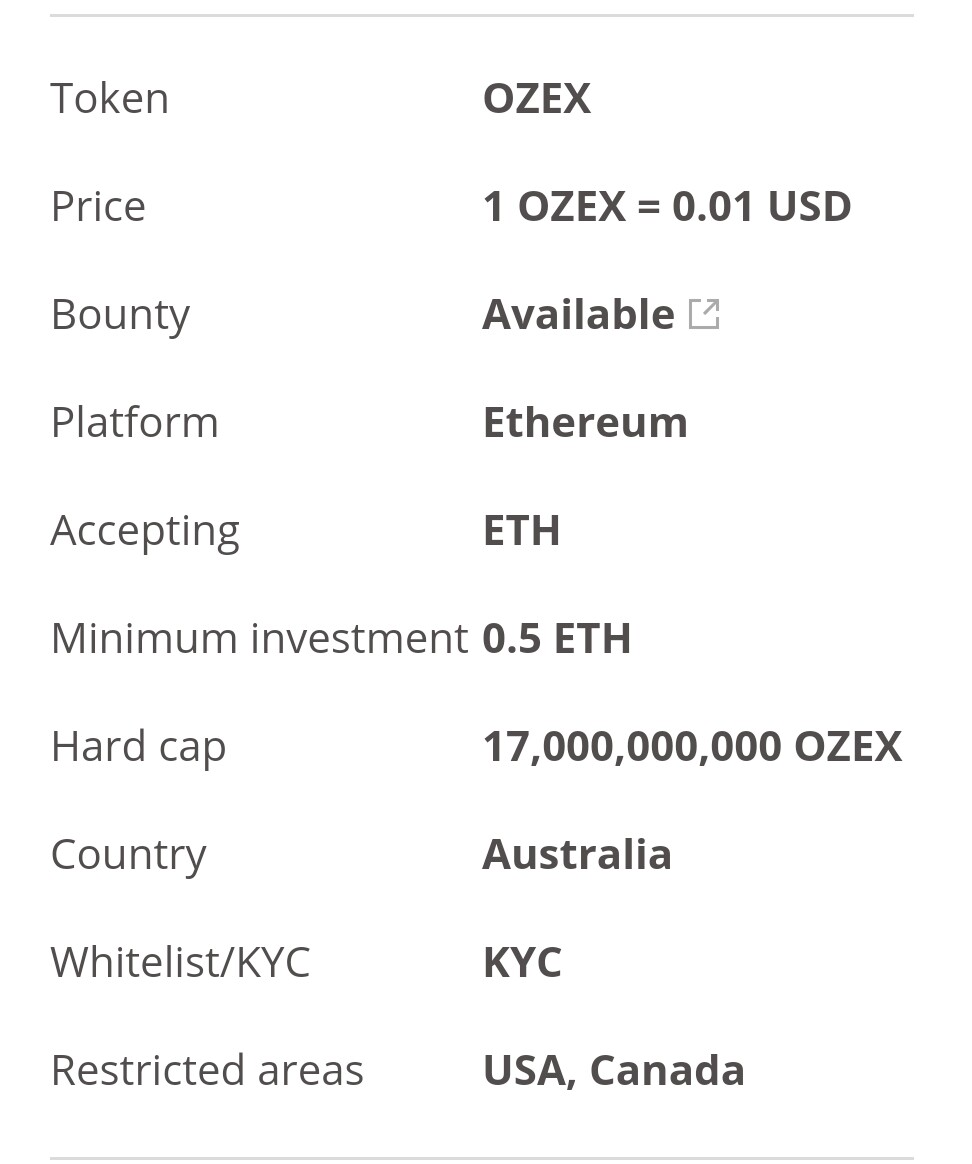This screenshot has width=972, height=1164.
Task: Click the Hard cap row label
Action: [x=138, y=746]
